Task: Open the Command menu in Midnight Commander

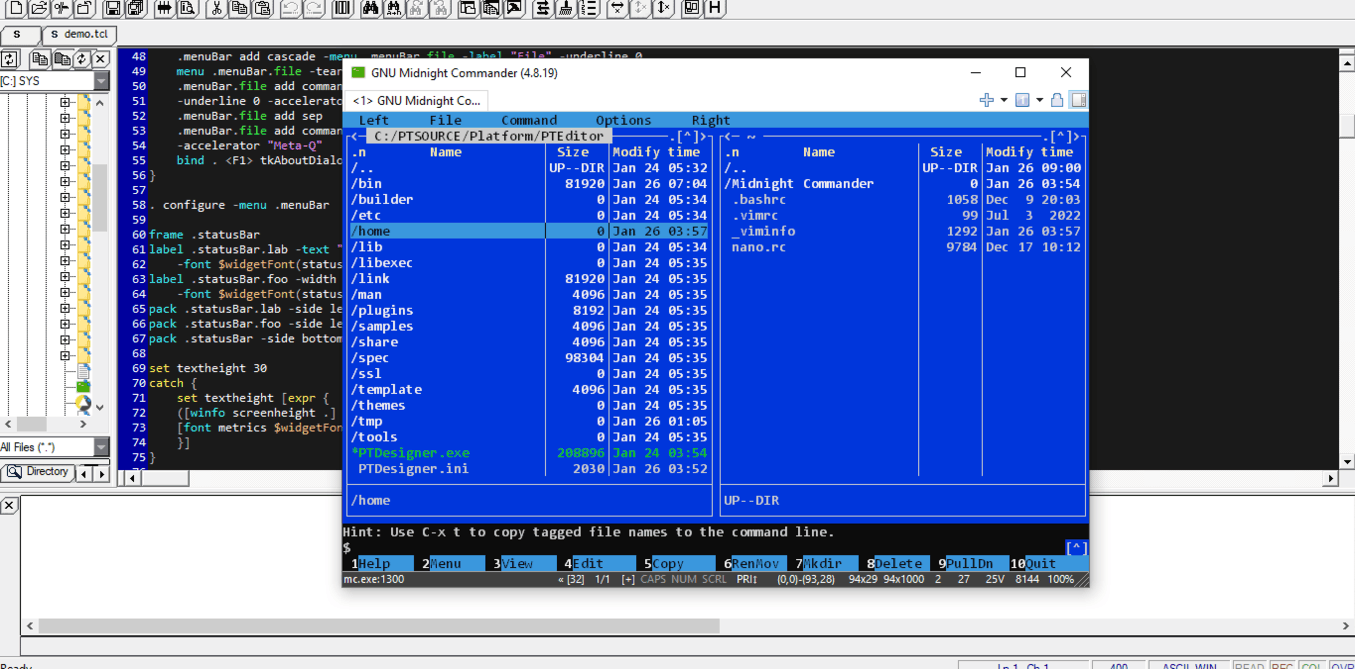Action: (529, 120)
